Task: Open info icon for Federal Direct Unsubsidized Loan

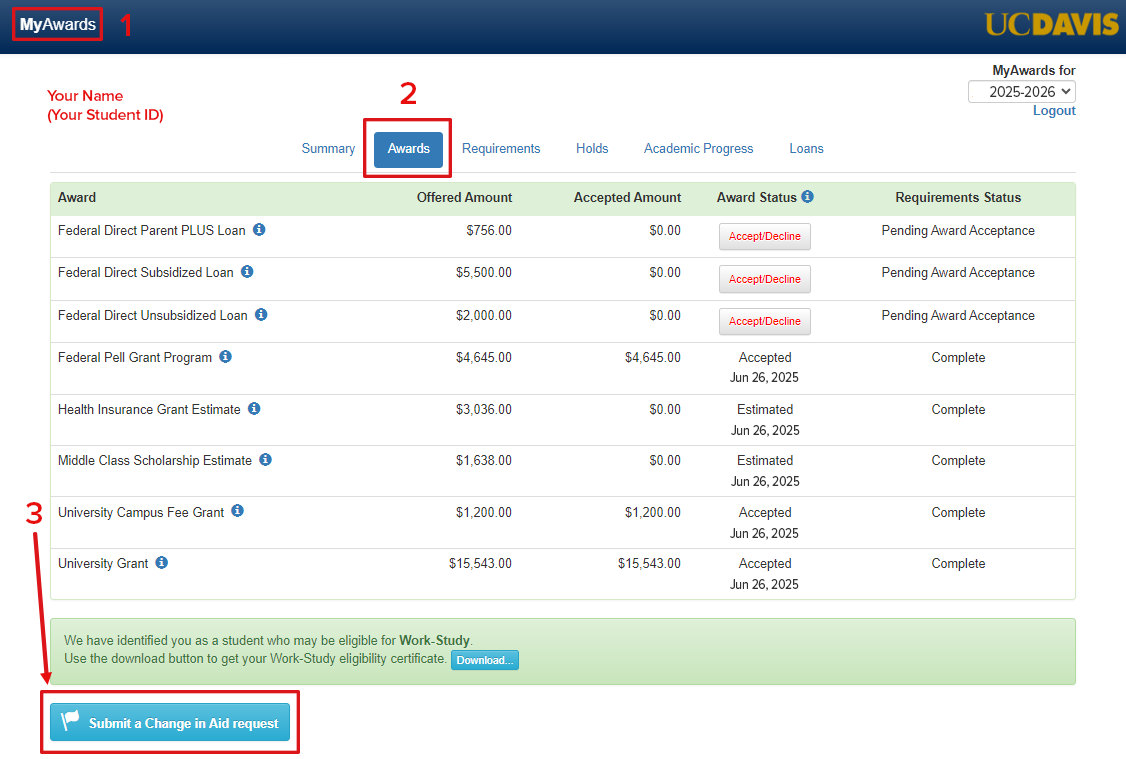Action: point(261,315)
